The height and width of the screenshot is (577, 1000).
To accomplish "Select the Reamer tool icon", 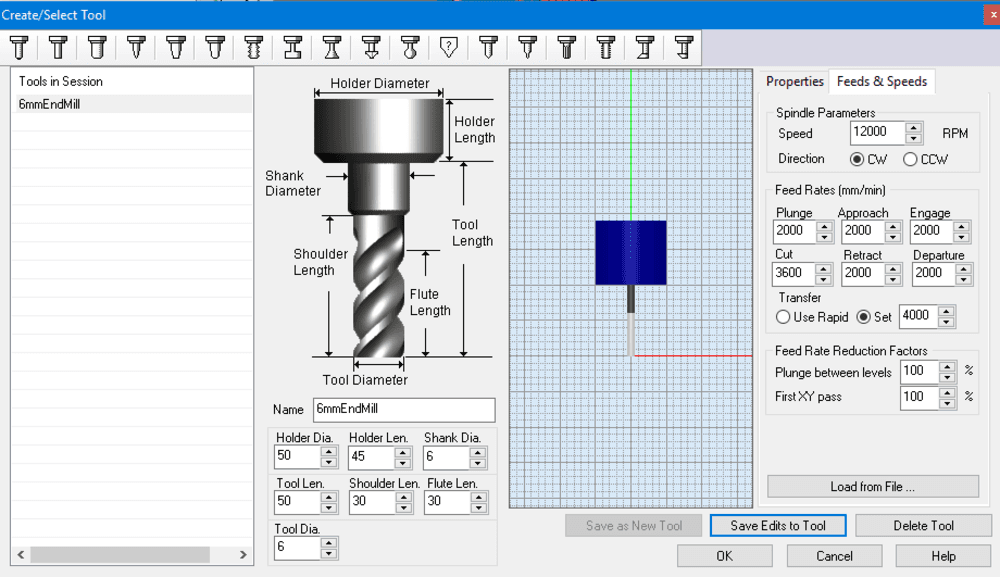I will click(567, 48).
